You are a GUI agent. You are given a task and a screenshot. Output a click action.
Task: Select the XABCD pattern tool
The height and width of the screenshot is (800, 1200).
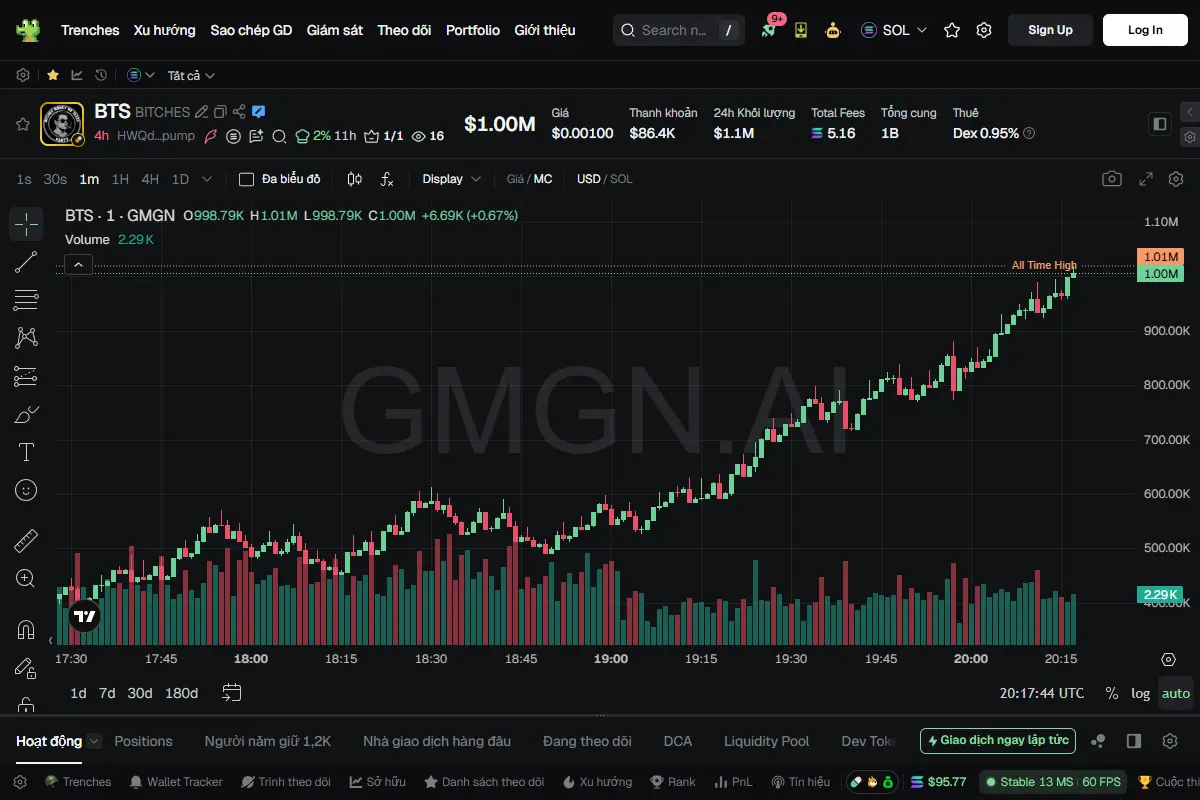pos(26,338)
